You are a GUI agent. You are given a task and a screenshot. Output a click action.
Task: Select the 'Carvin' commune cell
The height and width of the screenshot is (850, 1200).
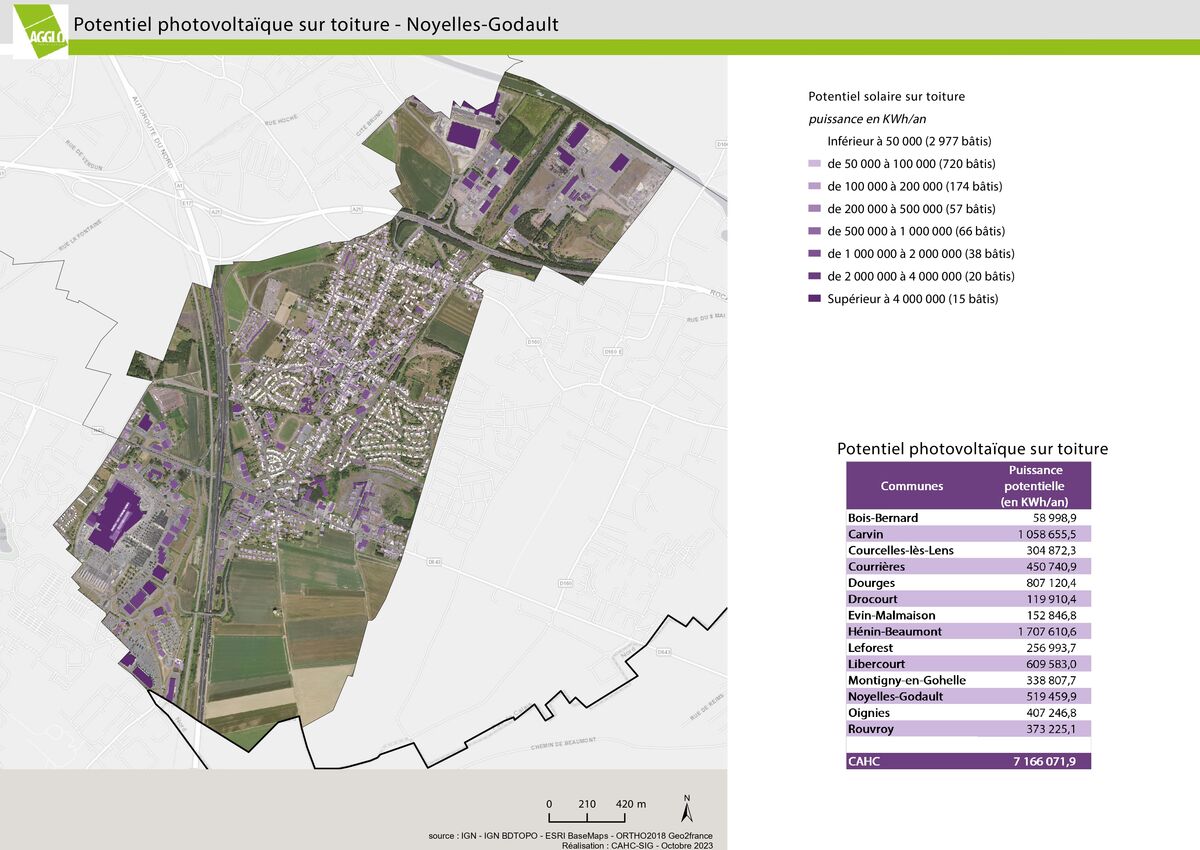(x=866, y=535)
